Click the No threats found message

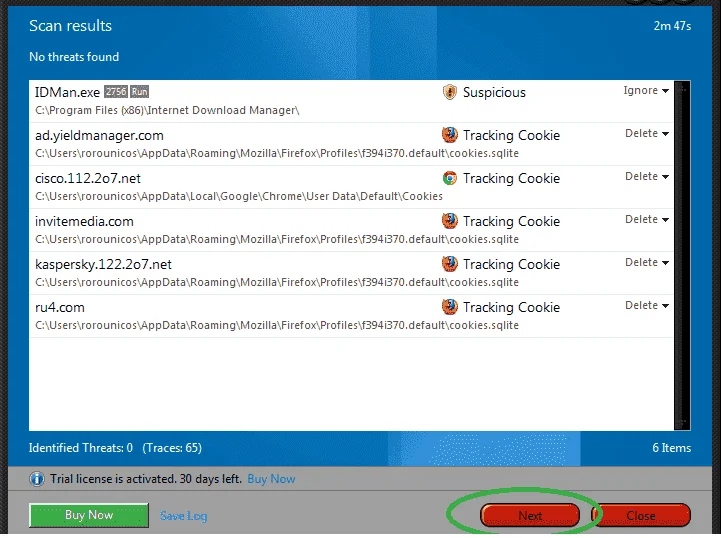pyautogui.click(x=74, y=57)
